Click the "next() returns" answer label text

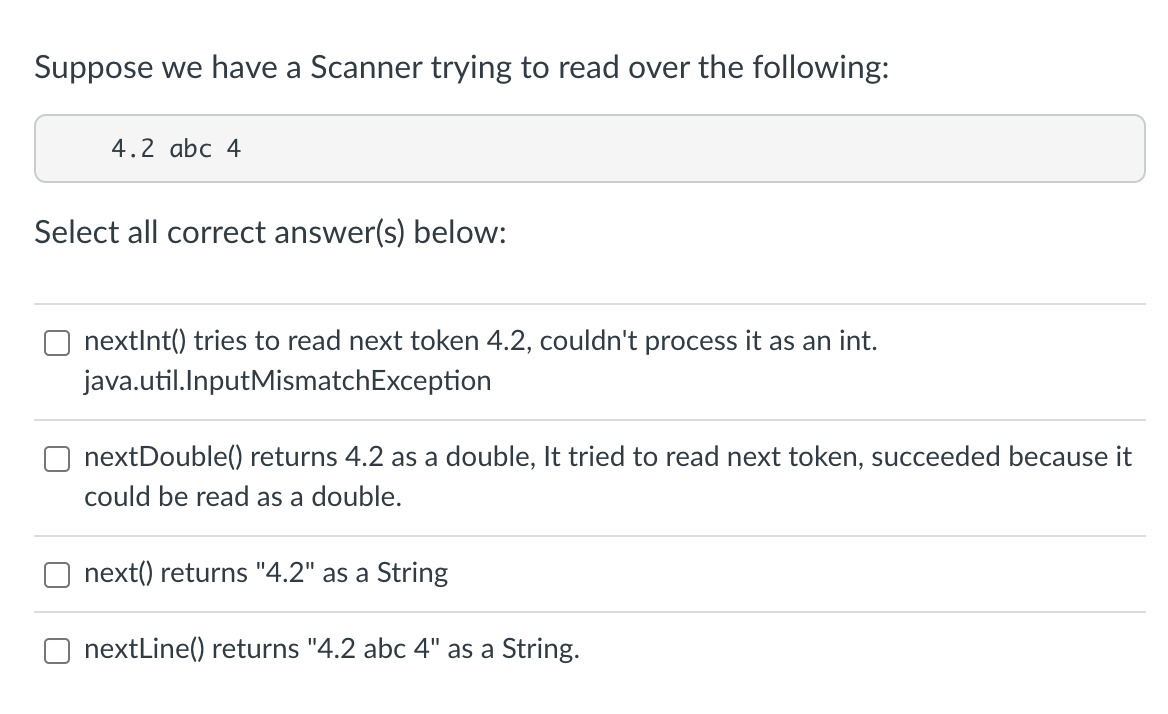[266, 573]
